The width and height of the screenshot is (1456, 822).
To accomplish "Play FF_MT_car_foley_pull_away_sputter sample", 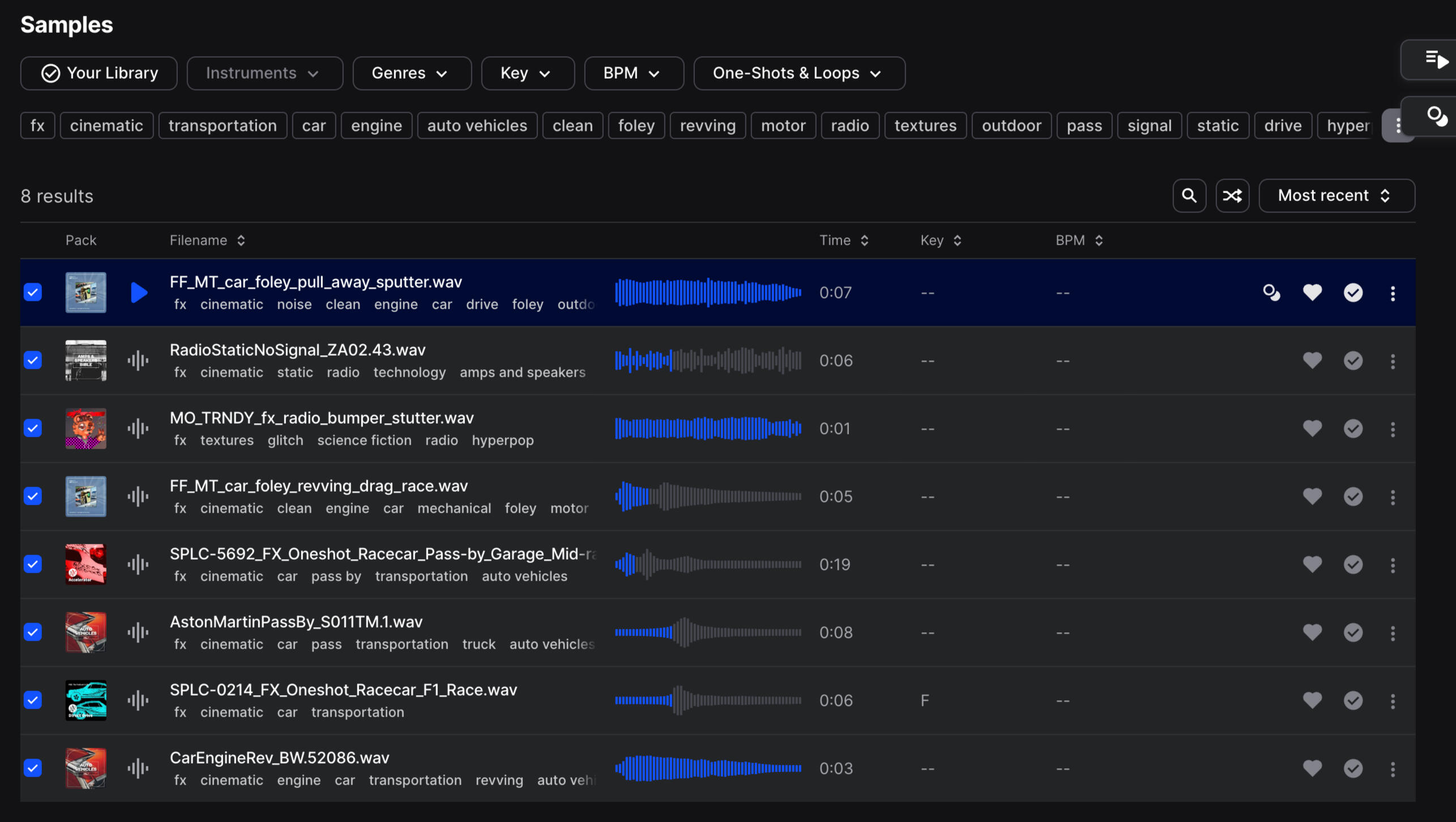I will 139,293.
